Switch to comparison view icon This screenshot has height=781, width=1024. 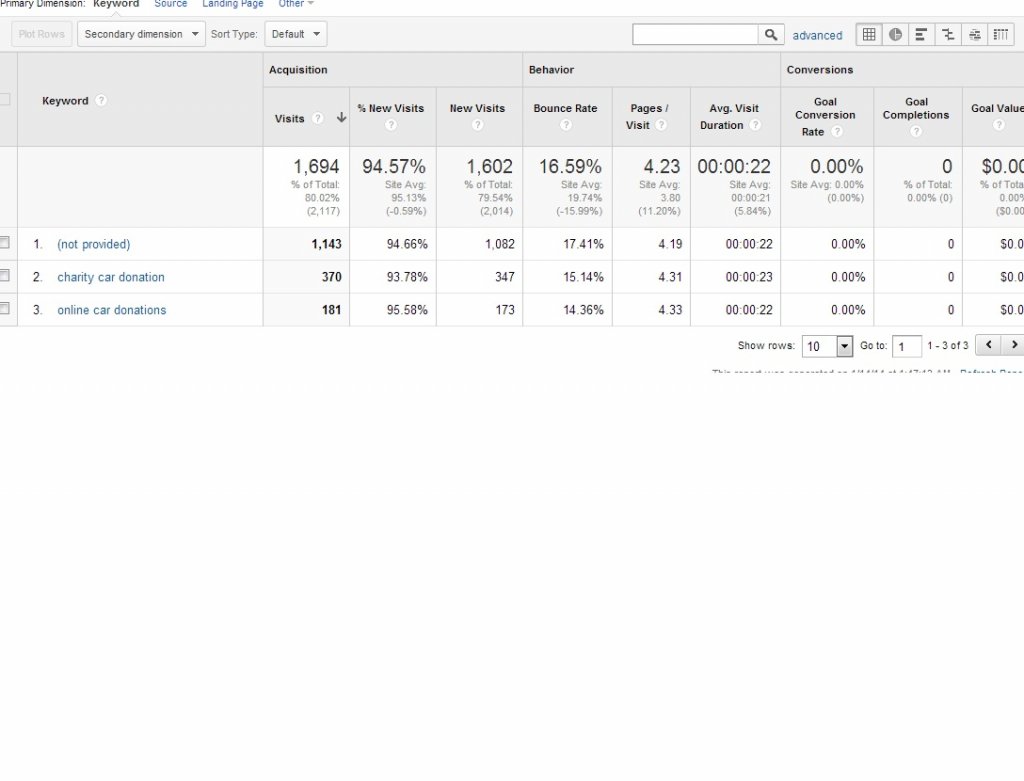coord(948,35)
